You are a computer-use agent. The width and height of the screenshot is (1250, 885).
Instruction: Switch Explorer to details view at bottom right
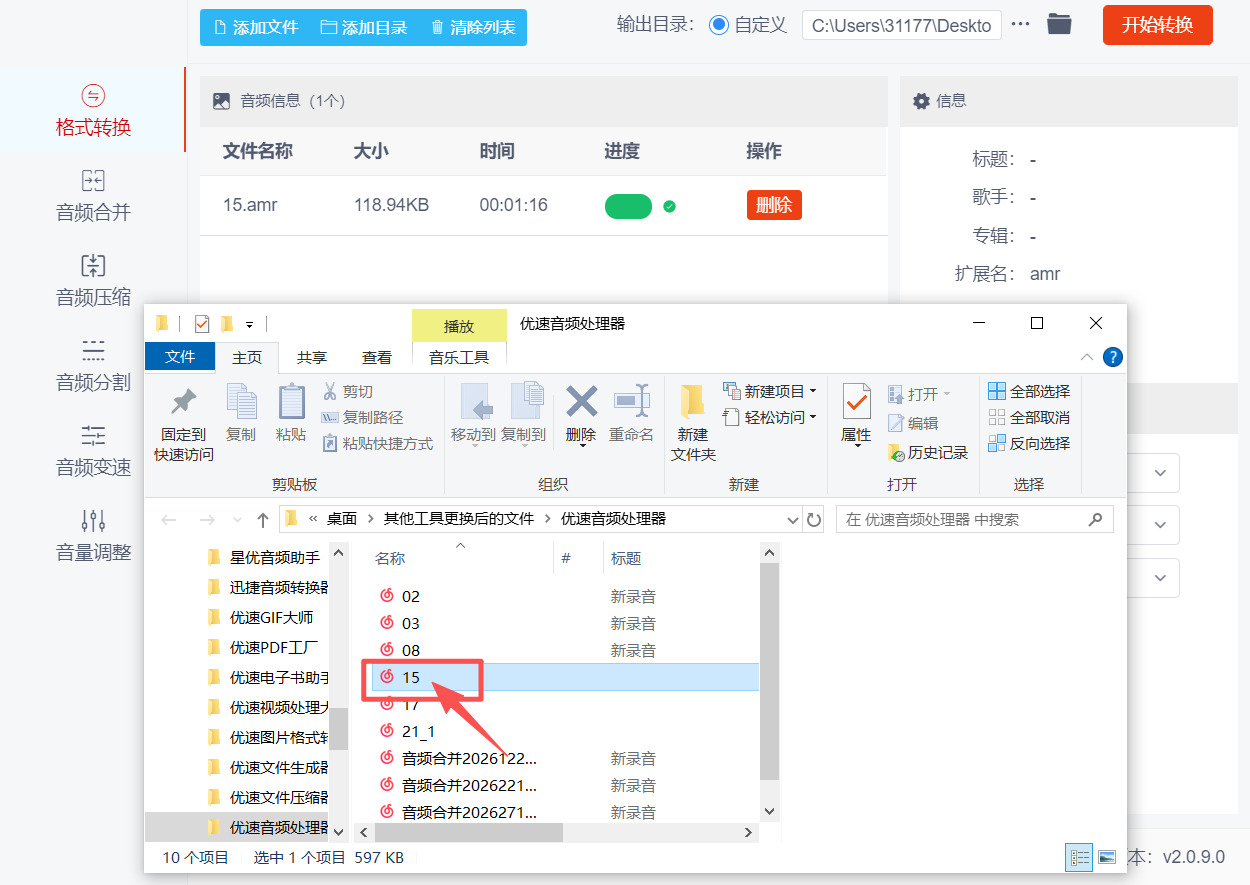click(1079, 857)
